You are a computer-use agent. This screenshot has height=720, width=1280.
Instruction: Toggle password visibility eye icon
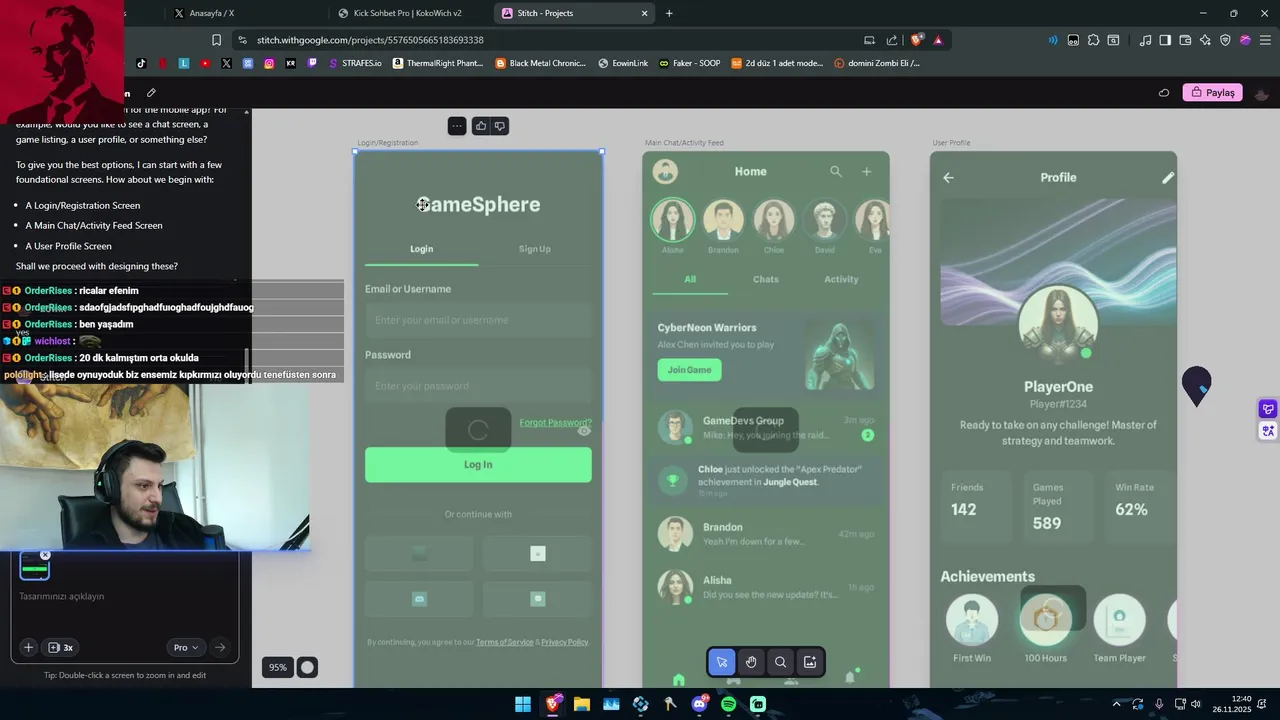(584, 431)
